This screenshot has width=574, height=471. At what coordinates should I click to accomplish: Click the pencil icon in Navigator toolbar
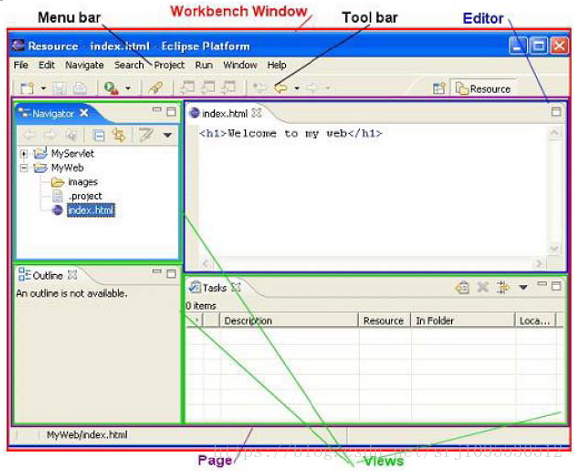click(x=146, y=135)
